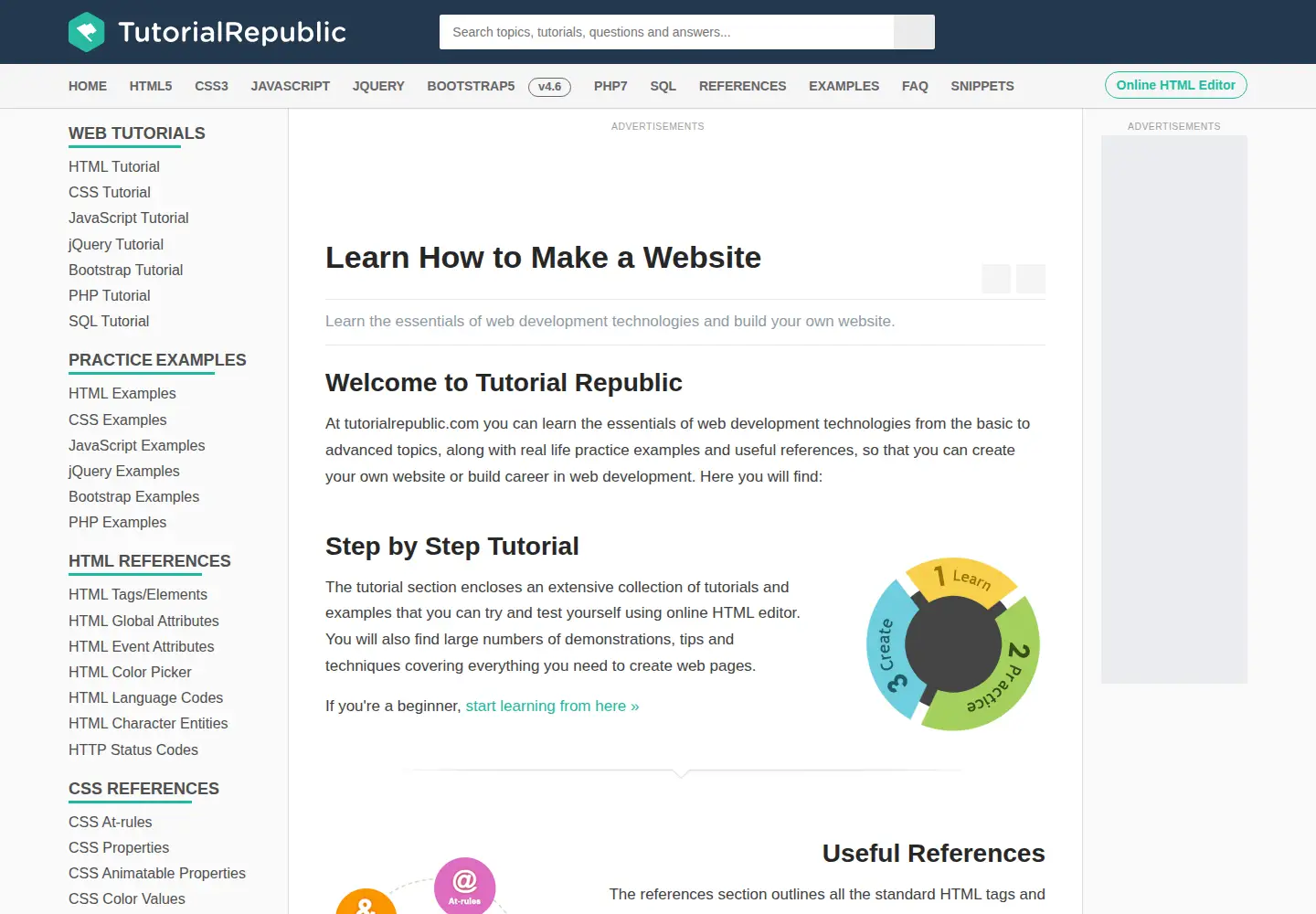Open SQL Tutorial sidebar link
This screenshot has width=1316, height=914.
(x=109, y=321)
